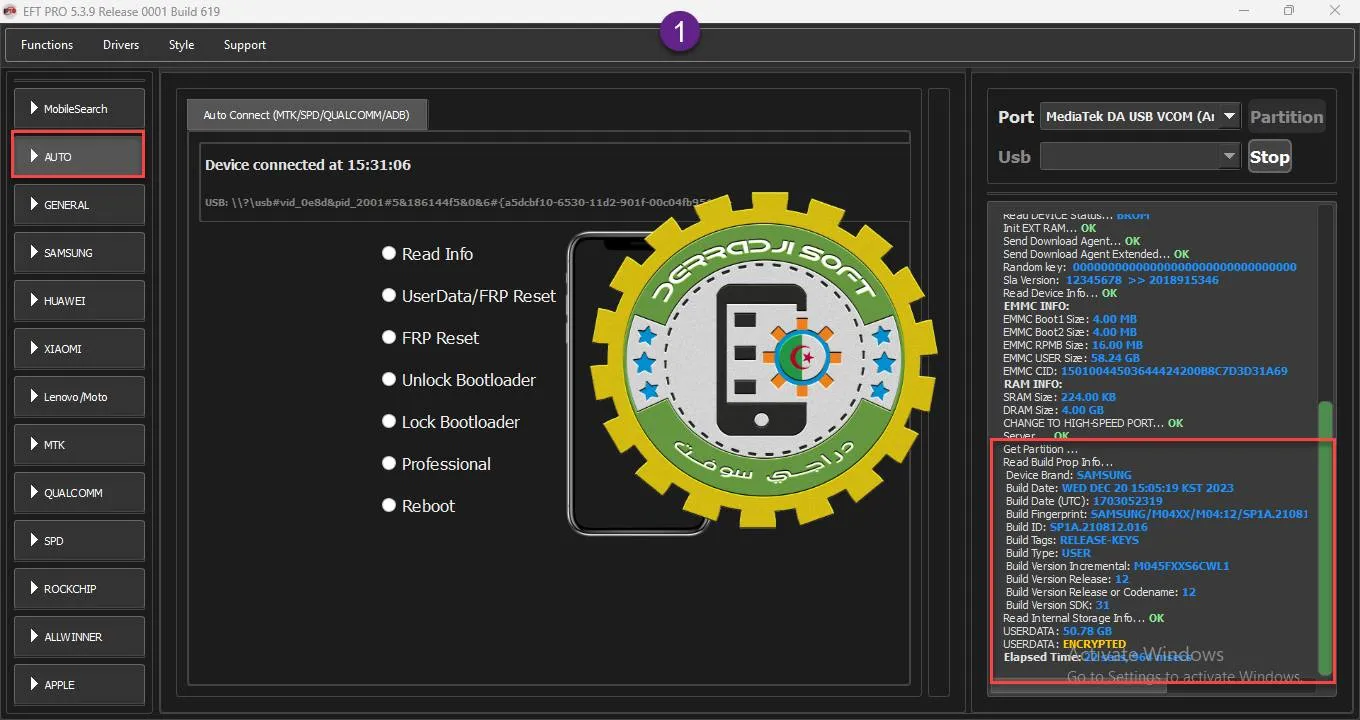
Task: Select the Reboot radio option
Action: 389,506
